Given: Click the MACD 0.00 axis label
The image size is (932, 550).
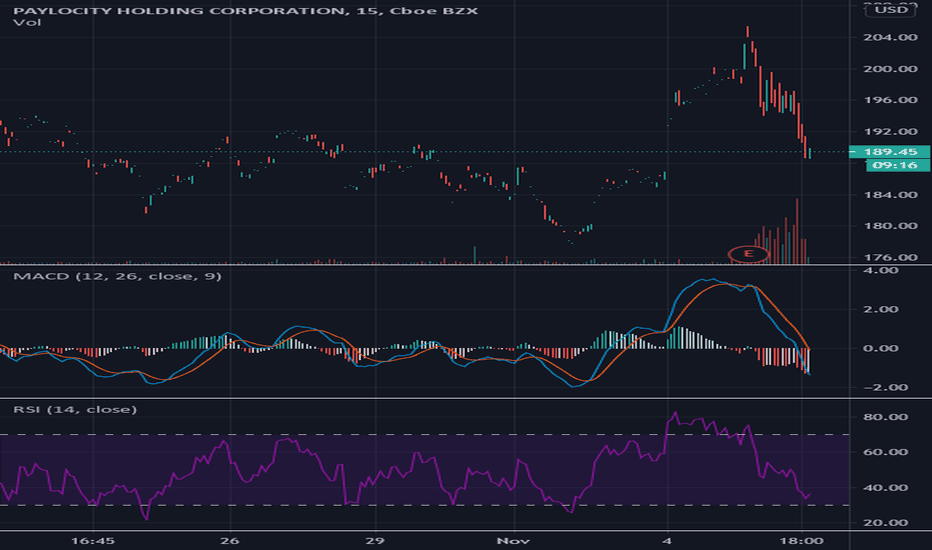Looking at the screenshot, I should pos(881,348).
